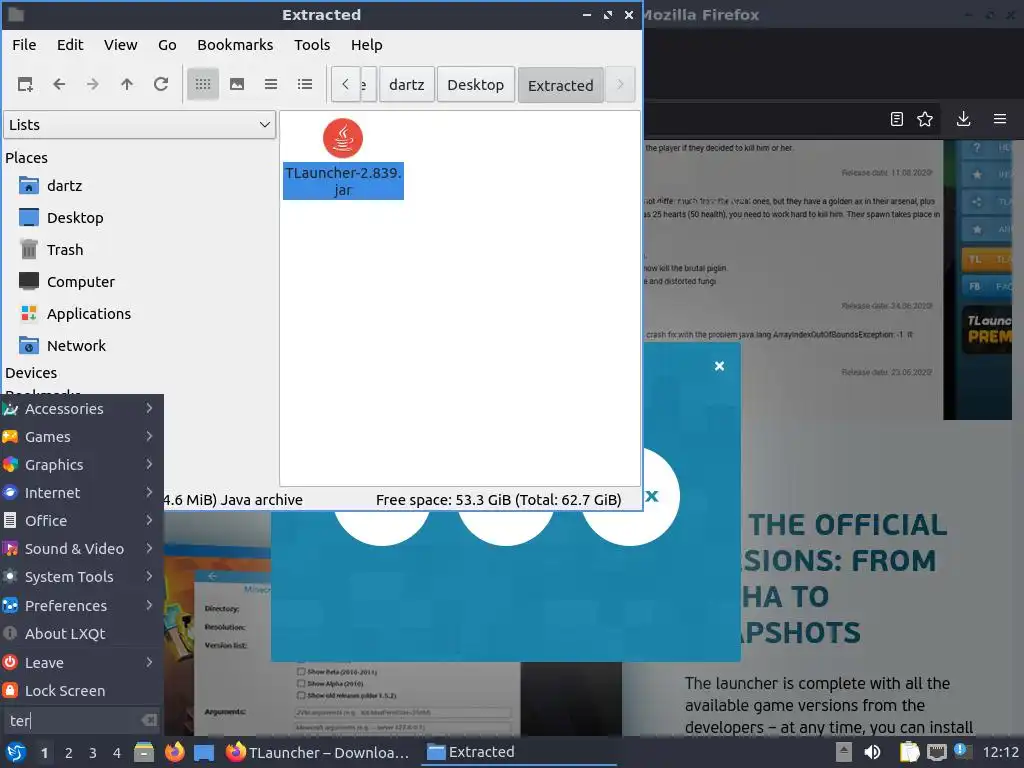The image size is (1024, 768).
Task: Navigate to dartz in path bar
Action: tap(406, 85)
